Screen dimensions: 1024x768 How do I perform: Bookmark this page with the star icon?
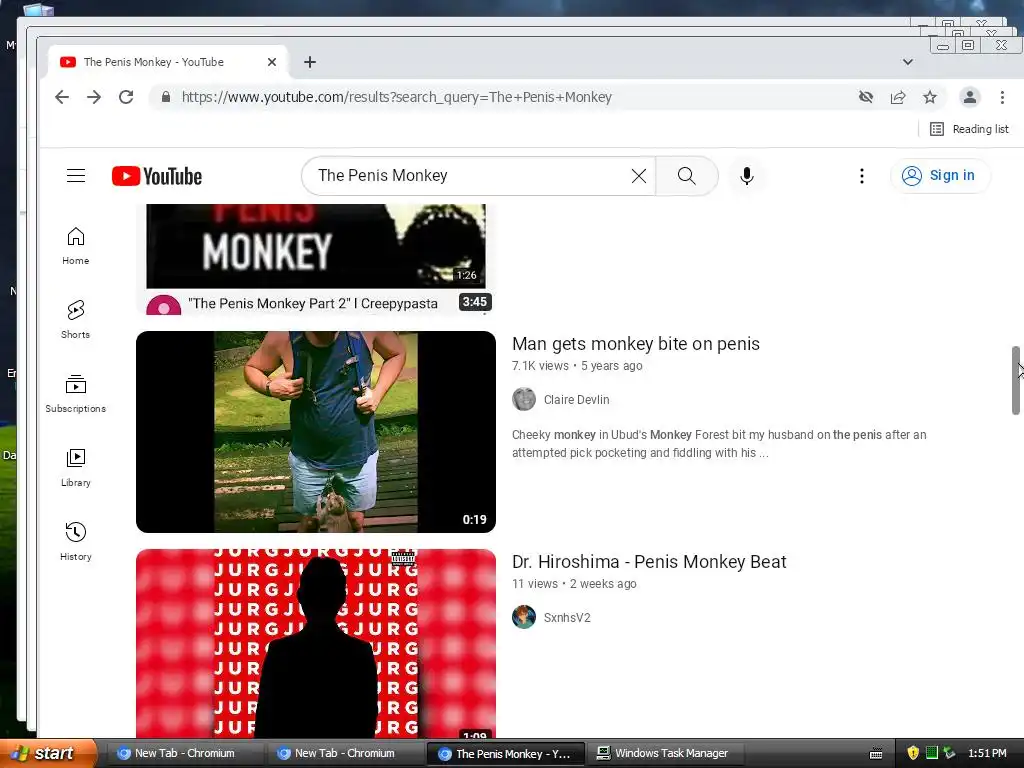click(x=930, y=97)
